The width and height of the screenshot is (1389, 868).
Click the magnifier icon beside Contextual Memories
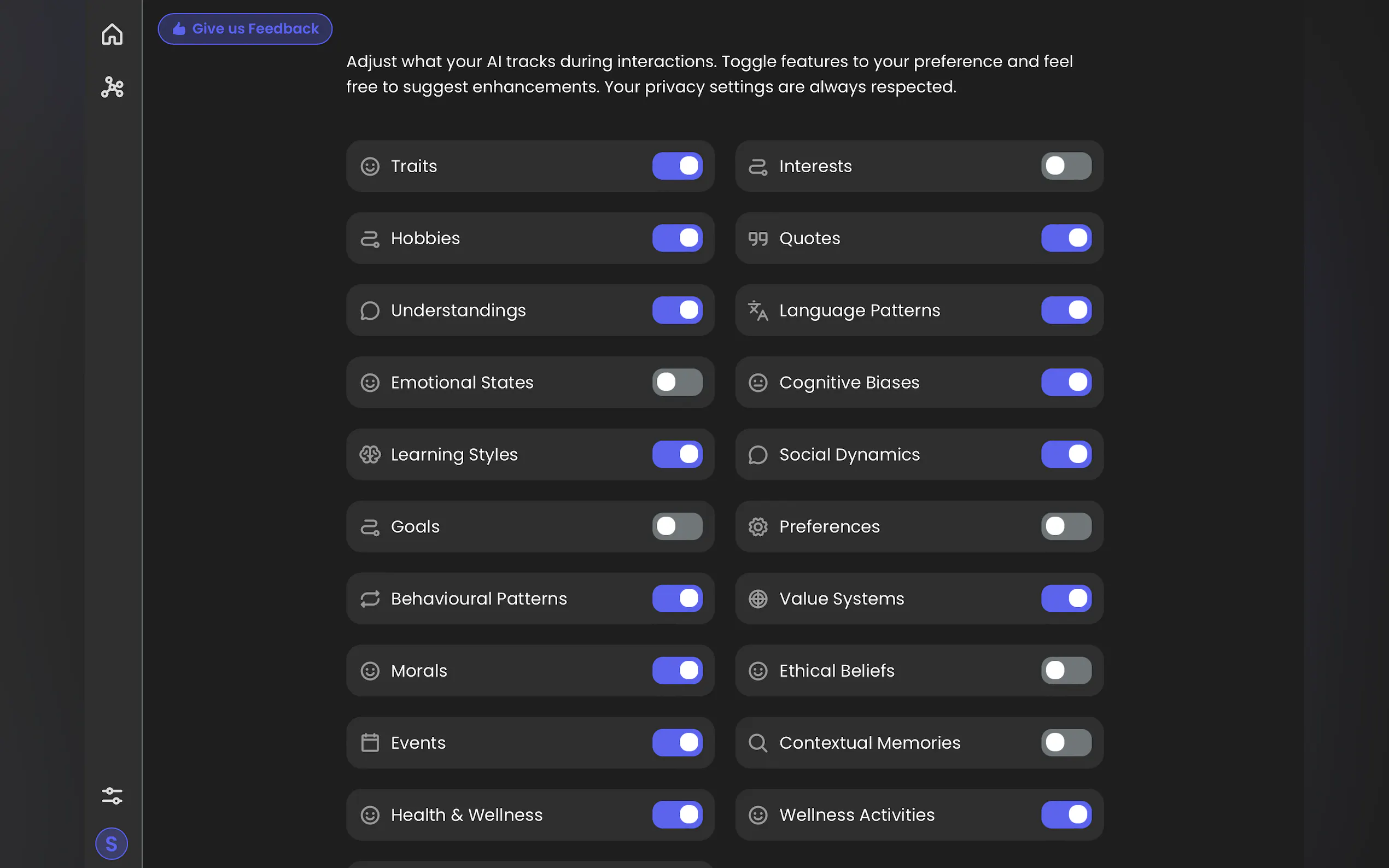coord(758,743)
